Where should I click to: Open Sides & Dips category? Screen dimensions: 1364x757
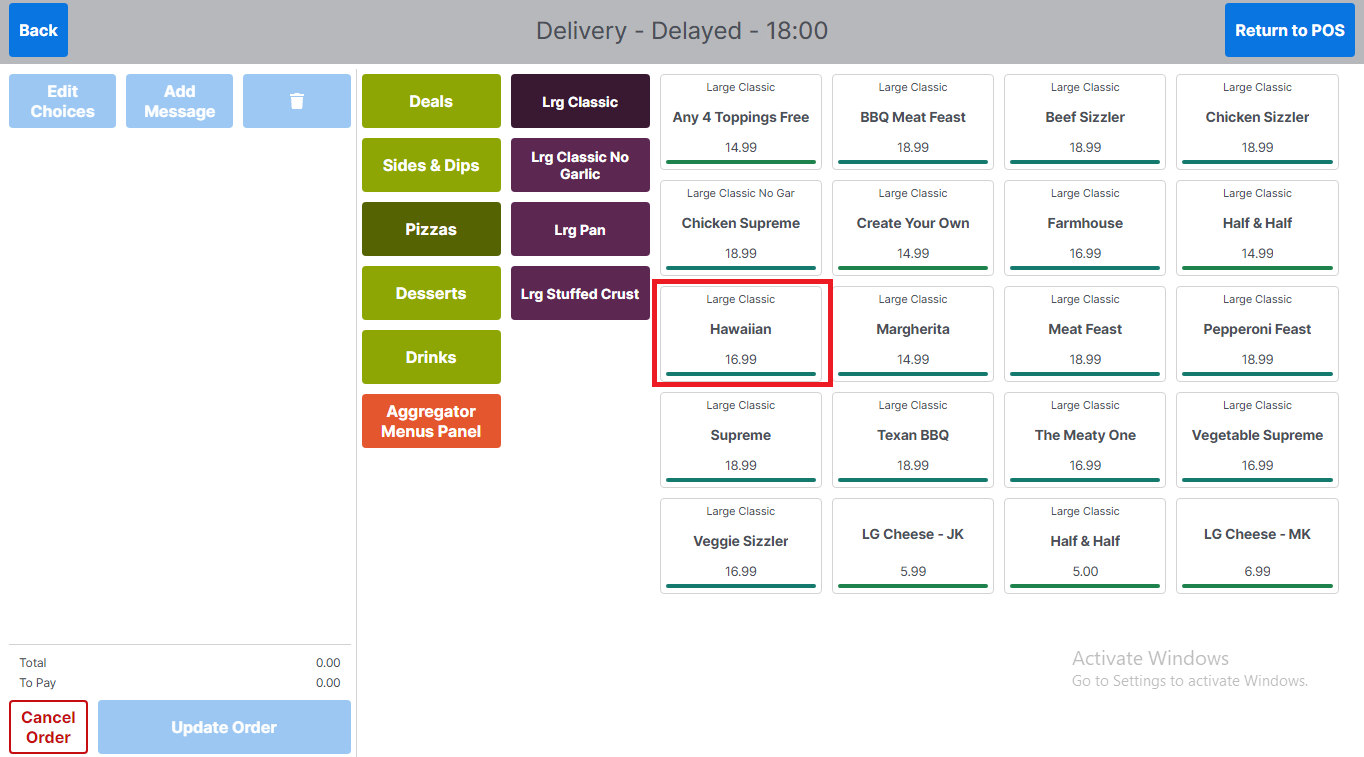click(x=431, y=165)
